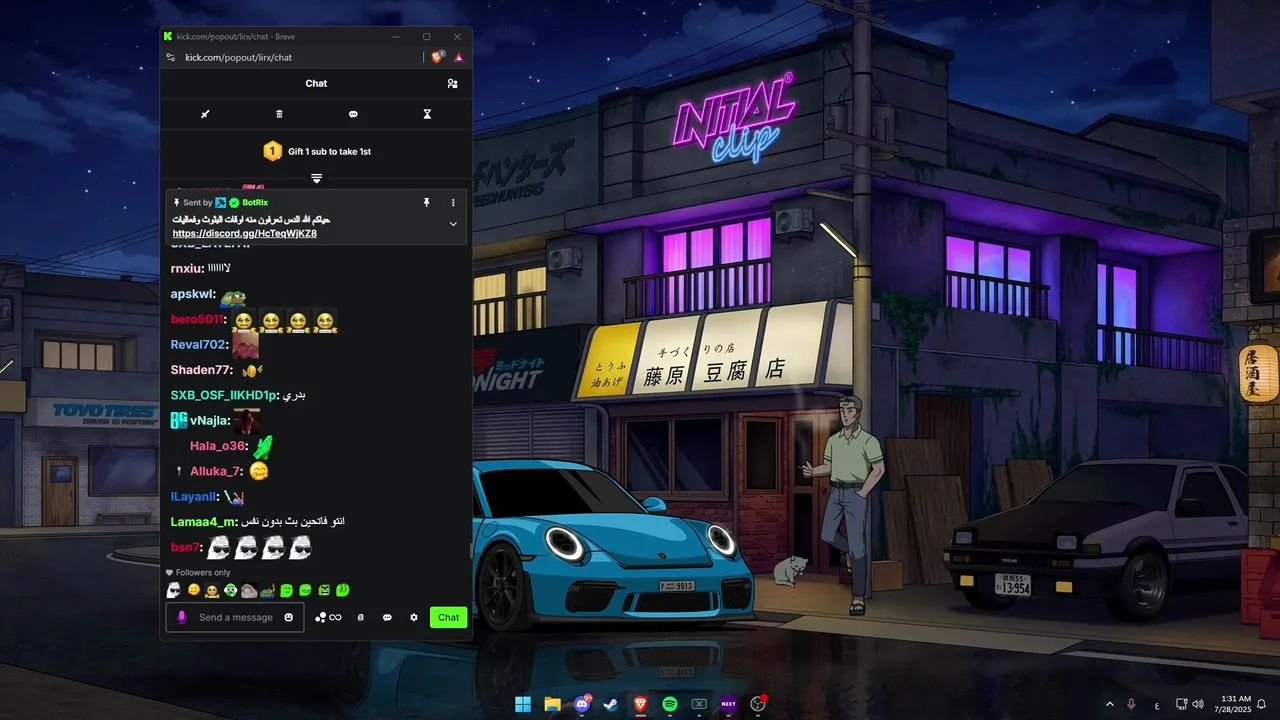
Task: Click the channel points infinity indicator
Action: pos(328,617)
